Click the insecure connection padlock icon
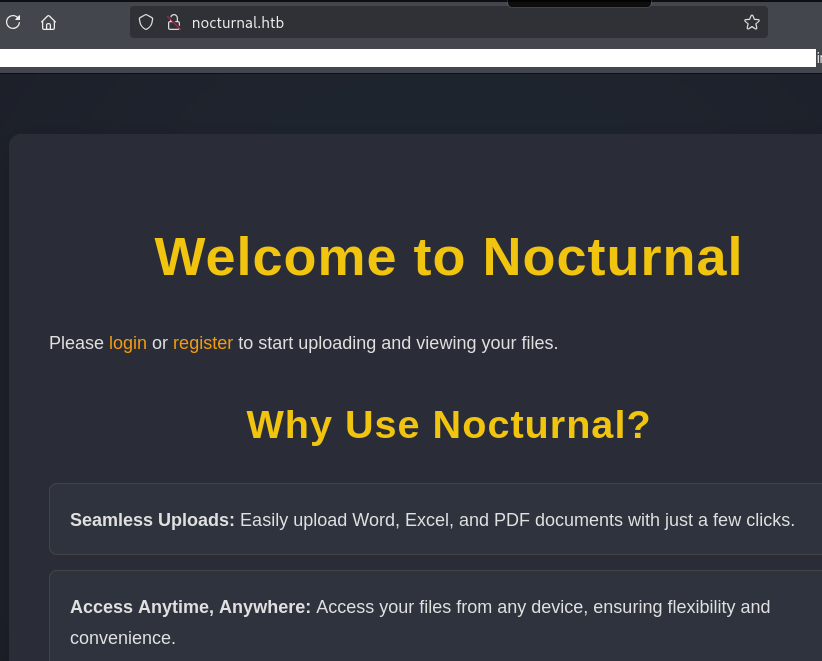Screen dimensions: 822x661 (x=173, y=22)
